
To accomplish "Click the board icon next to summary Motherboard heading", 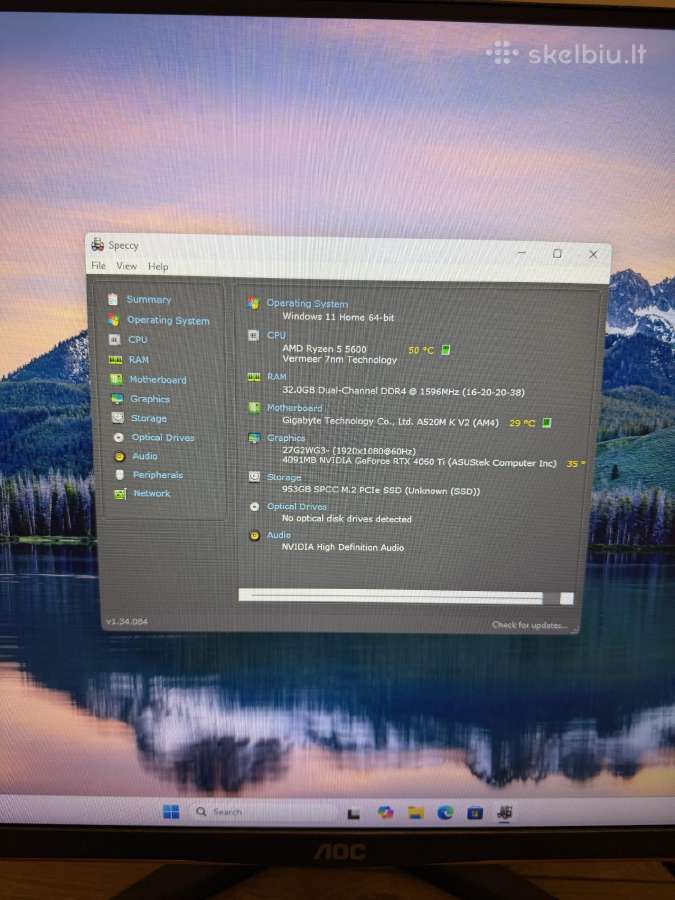I will [x=254, y=408].
